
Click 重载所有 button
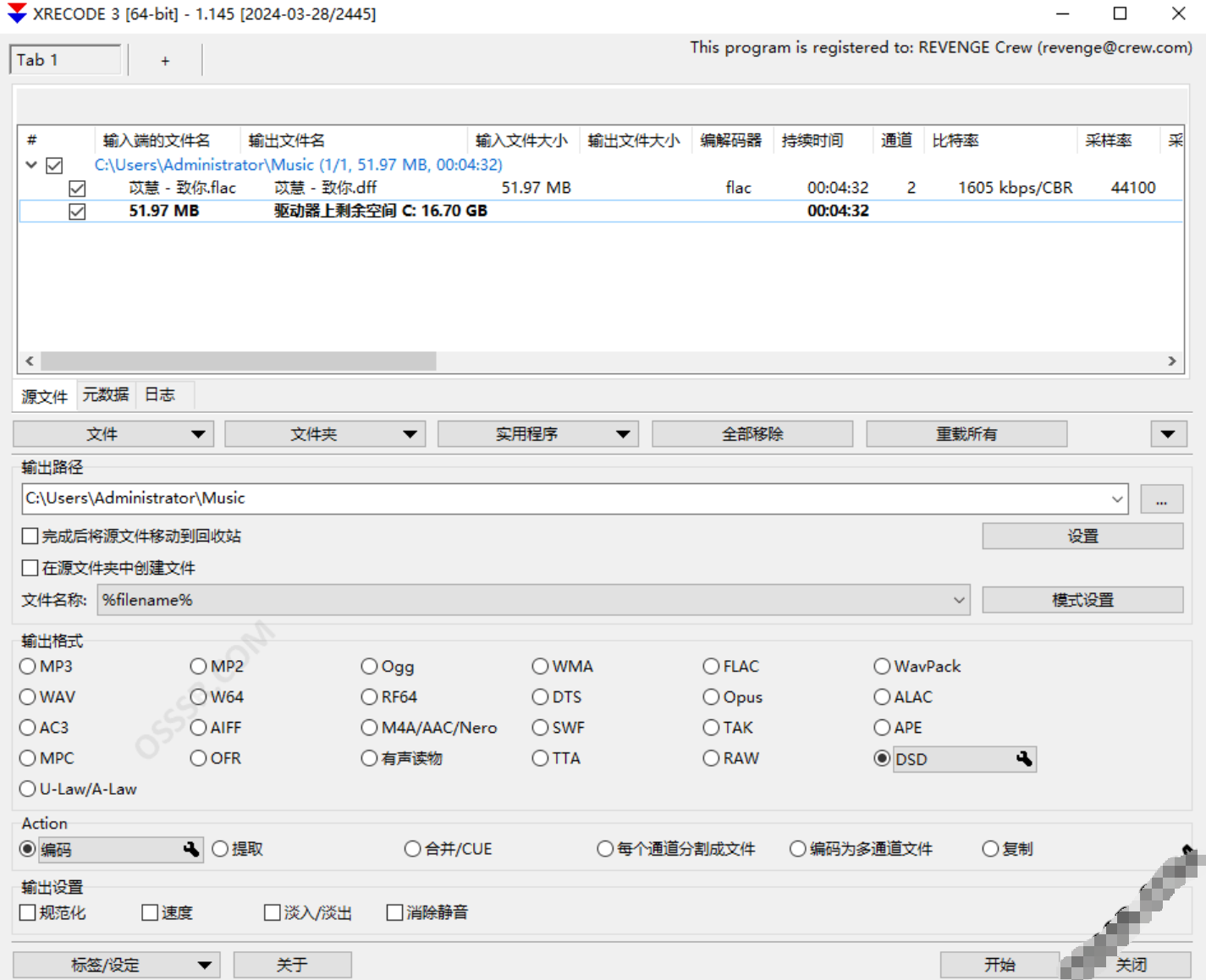(966, 434)
